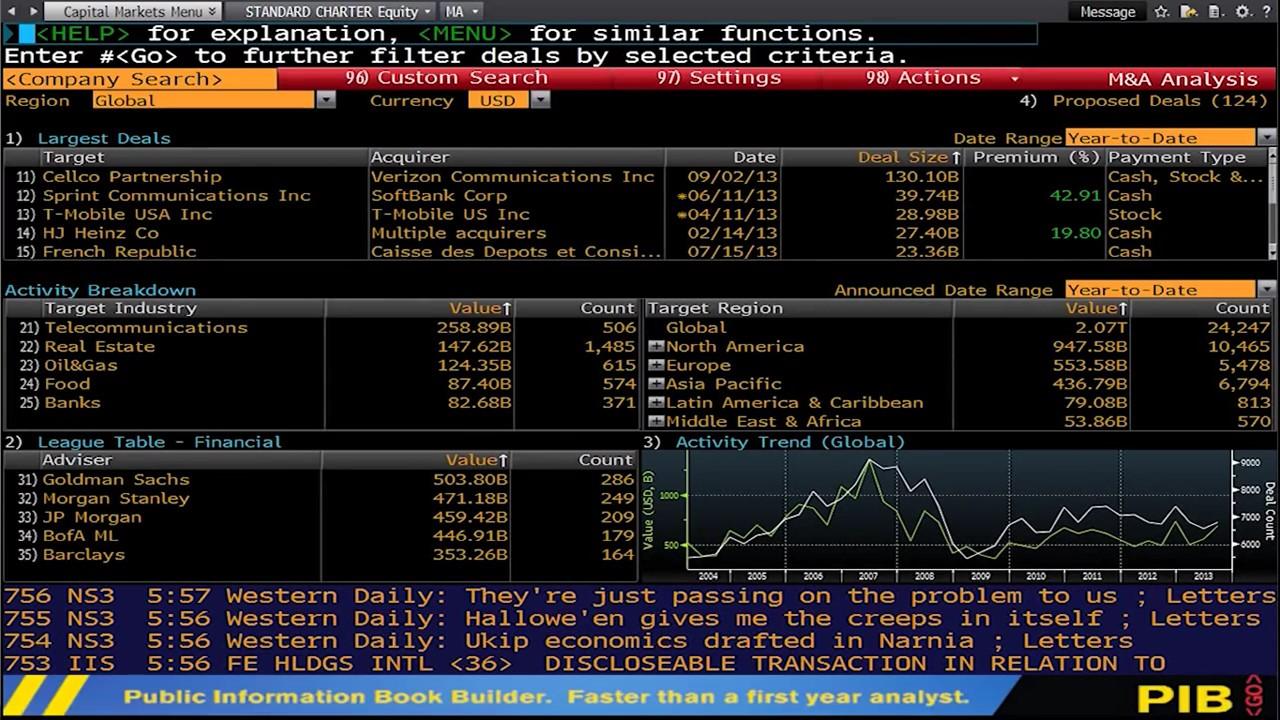This screenshot has height=720, width=1280.
Task: Open the favorites star icon
Action: (x=1161, y=12)
